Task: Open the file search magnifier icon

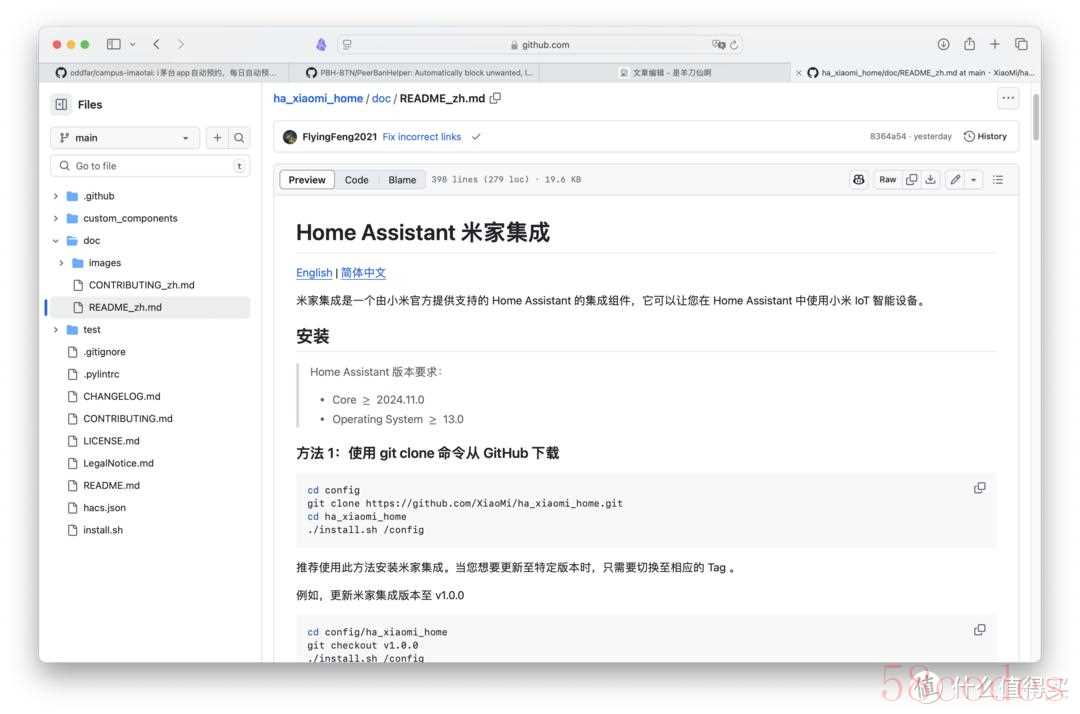Action: 239,138
